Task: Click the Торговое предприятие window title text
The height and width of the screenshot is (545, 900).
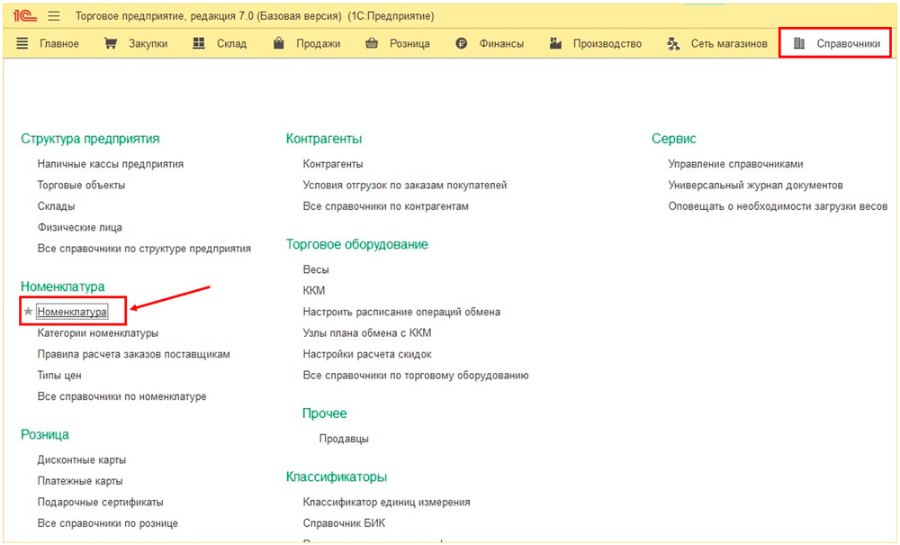Action: coord(255,16)
